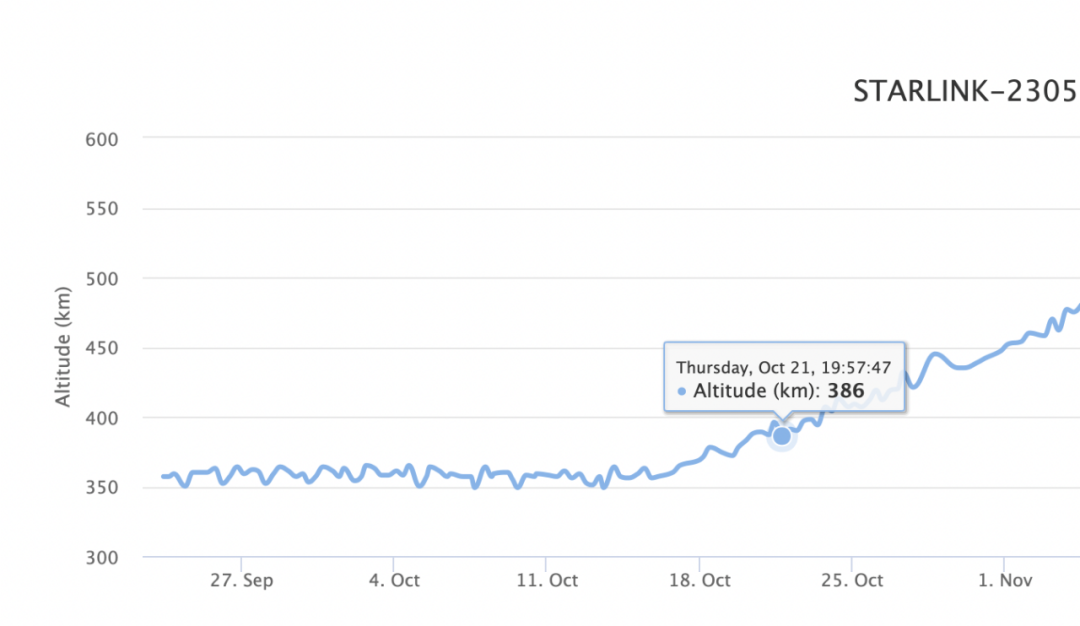Image resolution: width=1080 pixels, height=626 pixels.
Task: Click the highlighted Oct 21 data point
Action: [782, 436]
